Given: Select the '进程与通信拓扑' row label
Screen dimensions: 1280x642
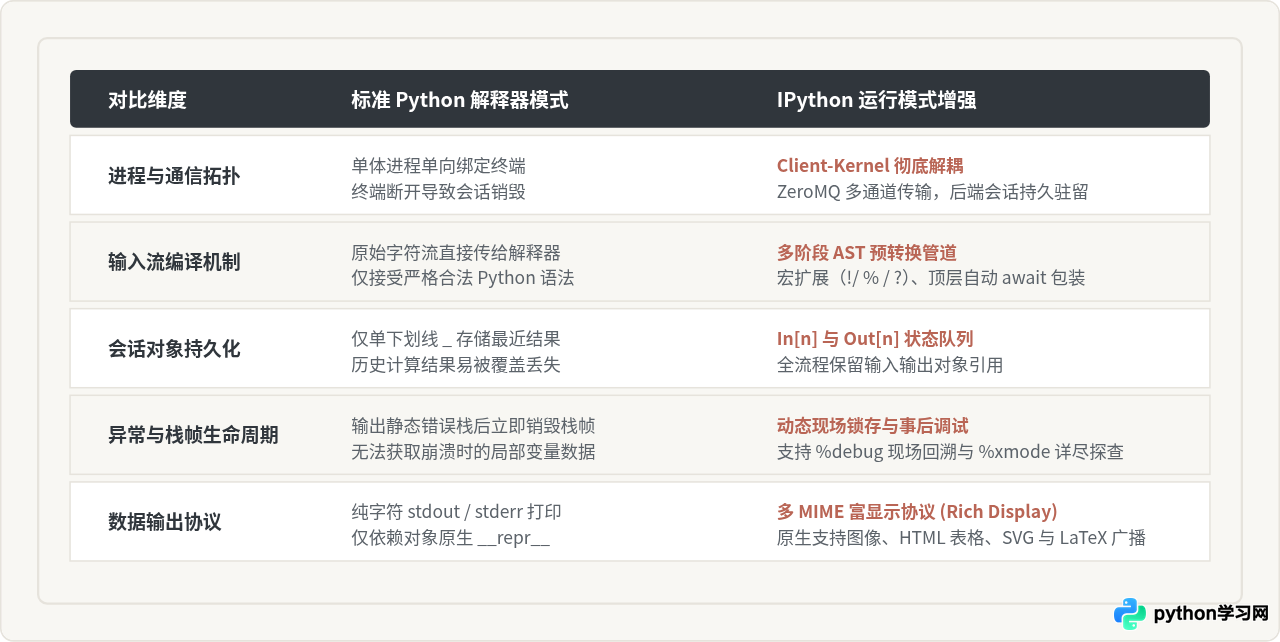Looking at the screenshot, I should click(x=174, y=176).
